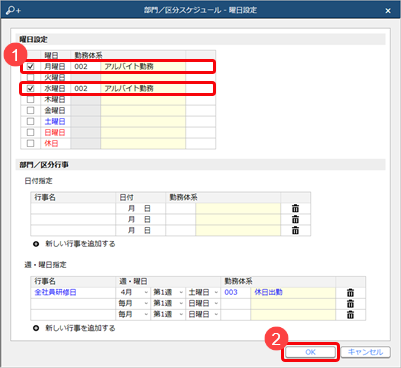The width and height of the screenshot is (401, 368).
Task: Open 第1週 dropdown in second week-day row
Action: (168, 304)
